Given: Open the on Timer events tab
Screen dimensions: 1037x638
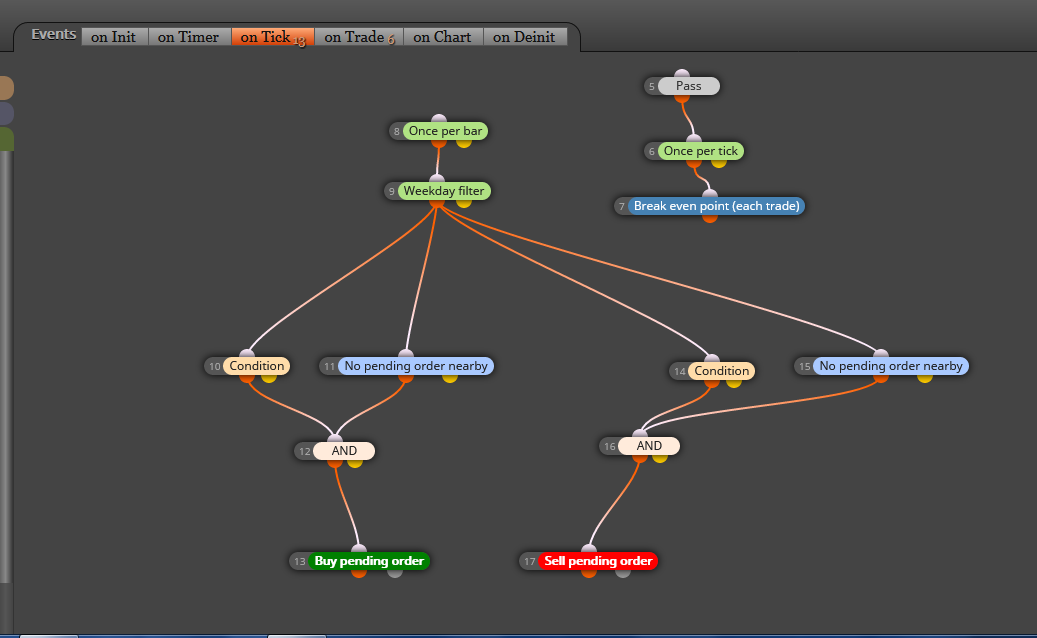Looking at the screenshot, I should pyautogui.click(x=188, y=37).
